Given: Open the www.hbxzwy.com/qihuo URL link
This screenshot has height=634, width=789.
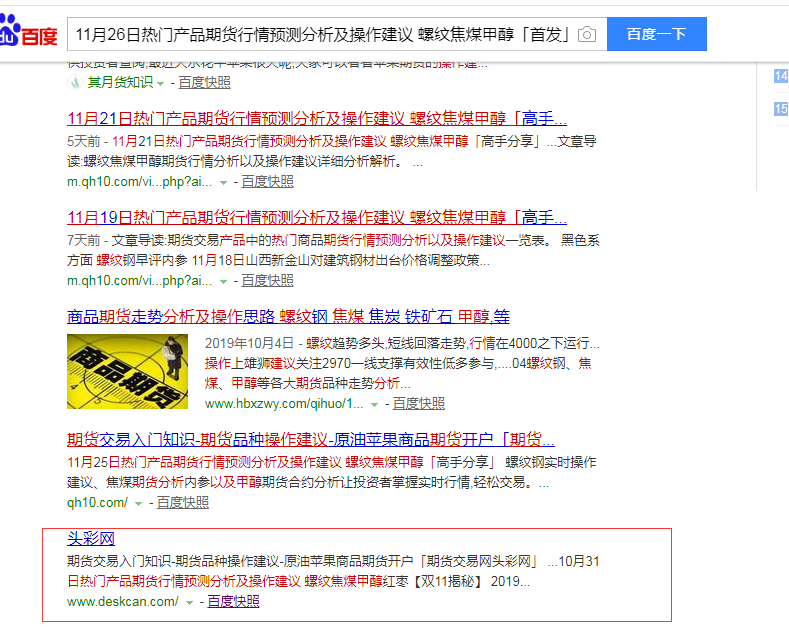Looking at the screenshot, I should pos(284,404).
